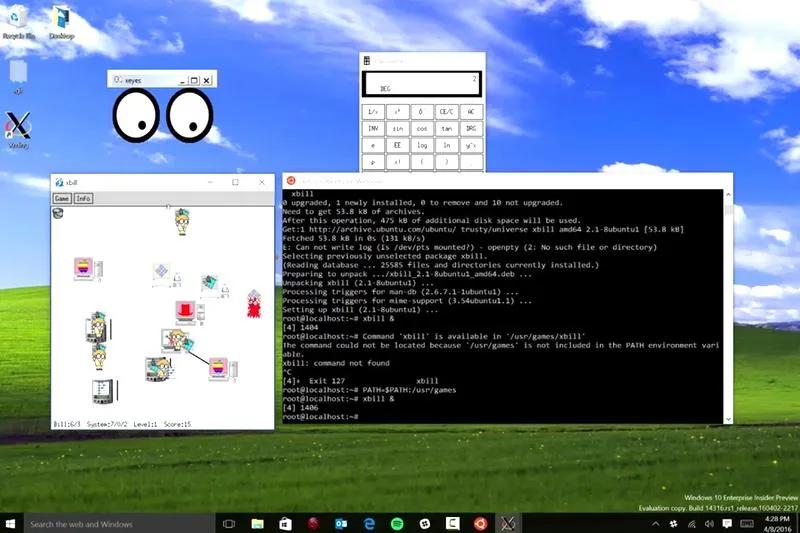Click the tan button in calculator
800x533 pixels.
click(446, 129)
